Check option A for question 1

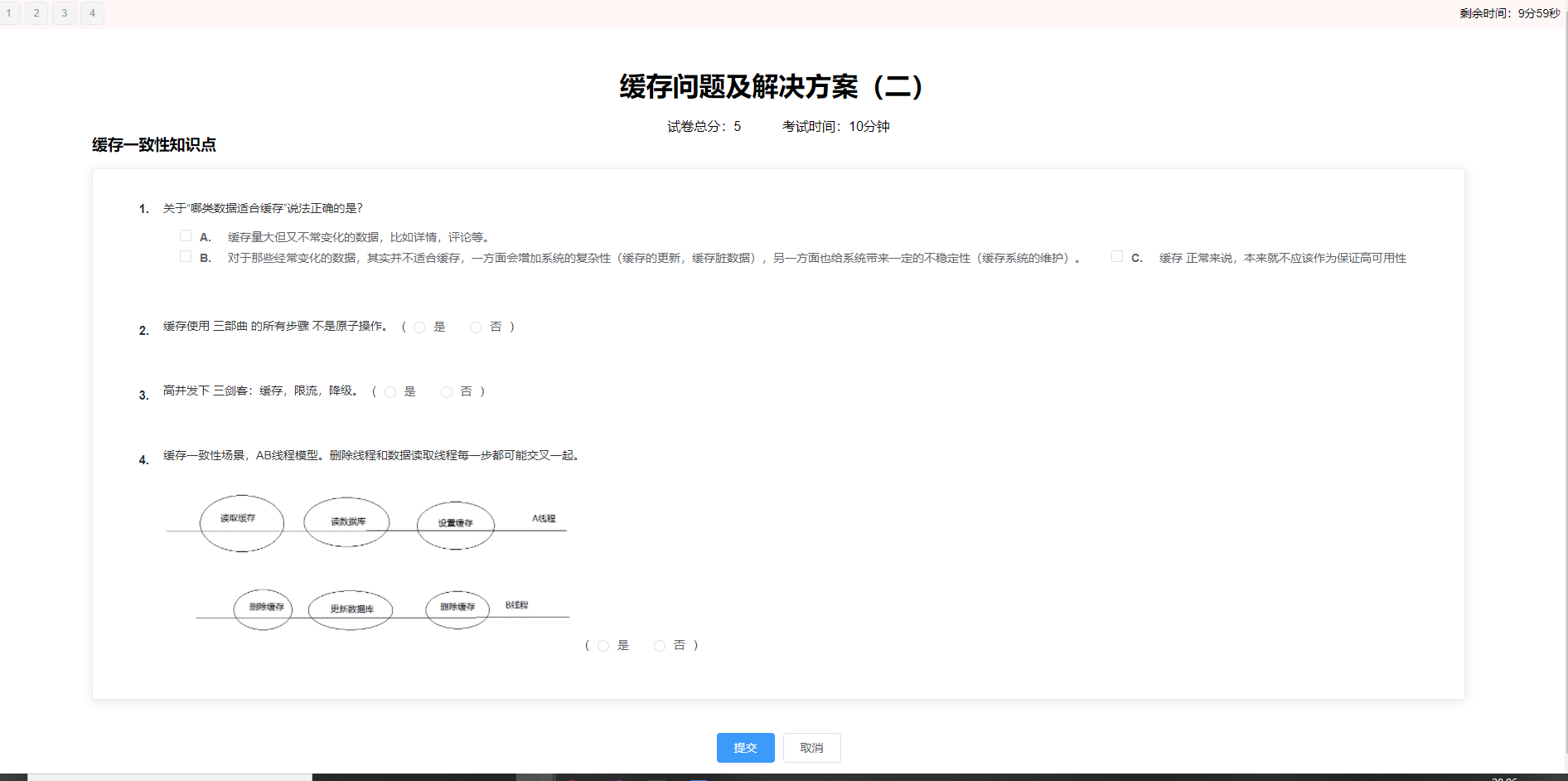pos(186,236)
